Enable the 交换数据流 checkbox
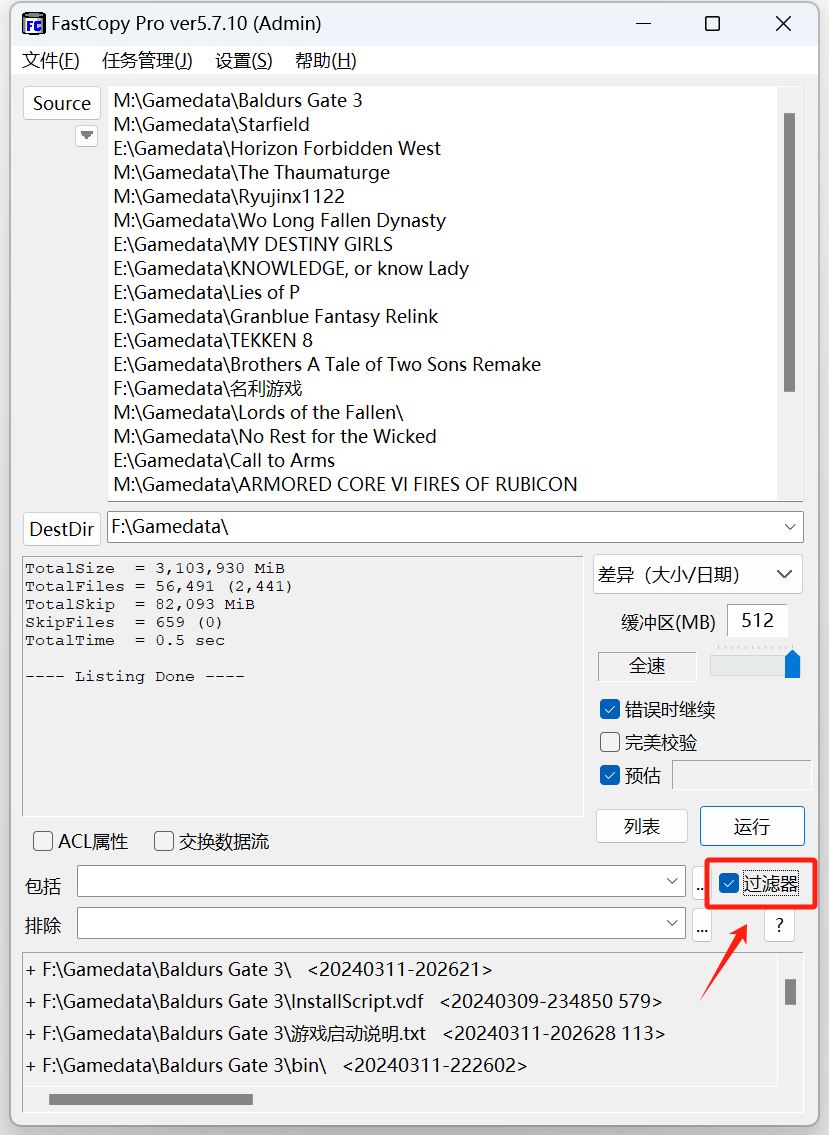Screen dimensions: 829x1135 (164, 841)
